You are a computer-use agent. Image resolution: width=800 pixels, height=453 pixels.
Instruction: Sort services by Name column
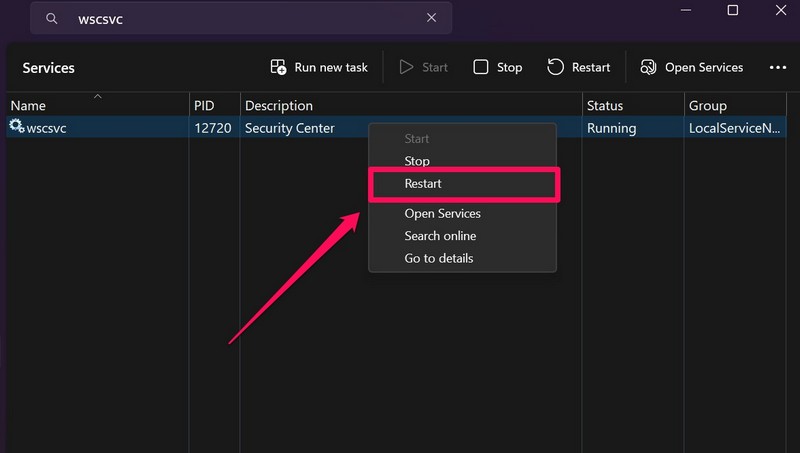coord(28,106)
